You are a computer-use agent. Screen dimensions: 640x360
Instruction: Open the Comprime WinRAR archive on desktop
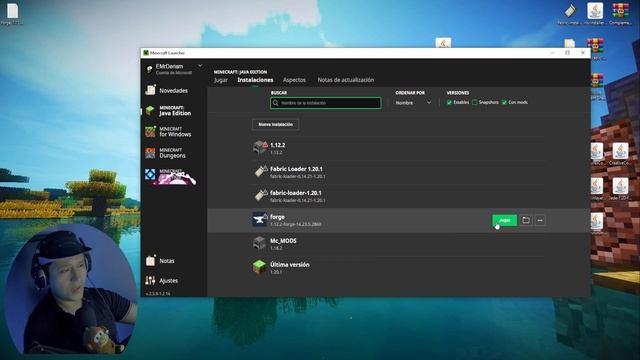click(x=620, y=14)
